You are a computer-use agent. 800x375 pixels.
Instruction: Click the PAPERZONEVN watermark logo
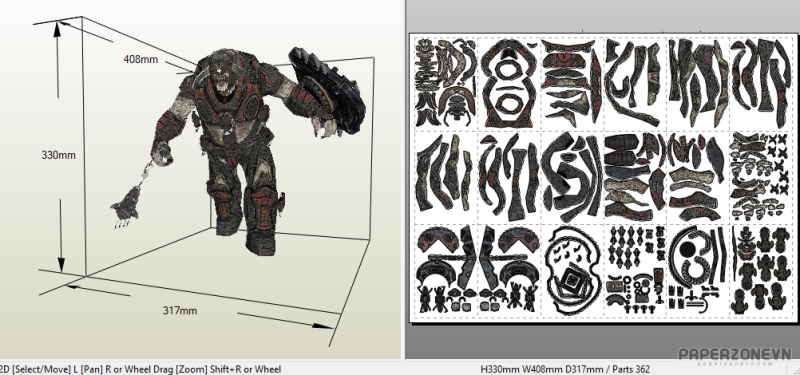pyautogui.click(x=734, y=356)
